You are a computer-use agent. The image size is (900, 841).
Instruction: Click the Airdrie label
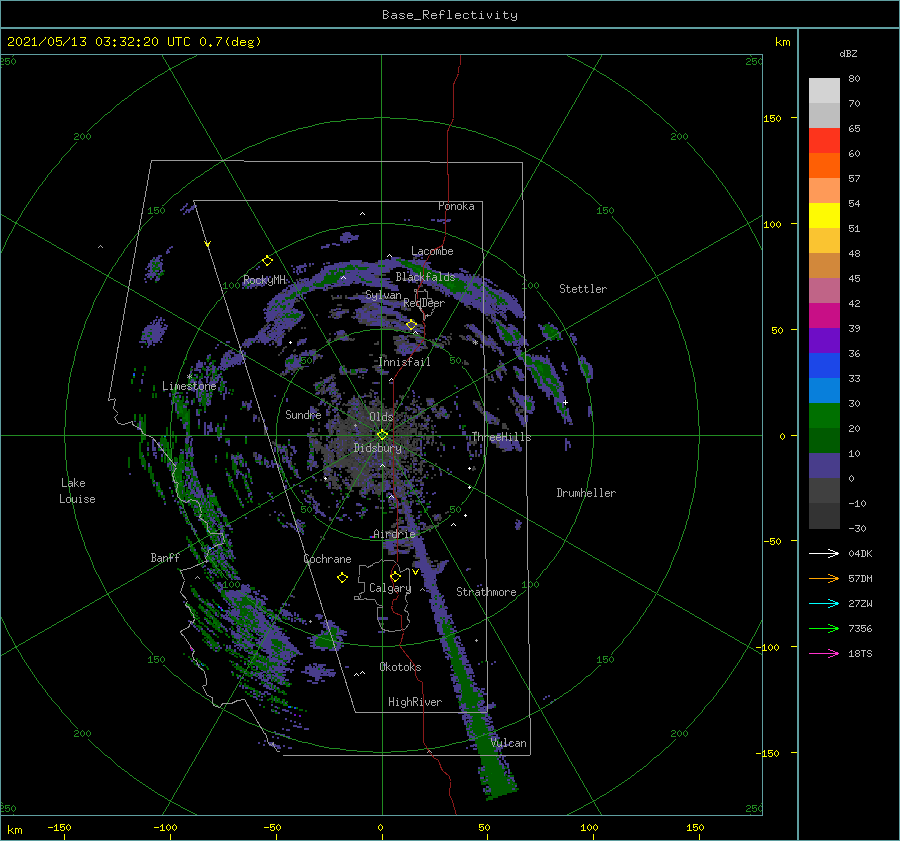tap(394, 534)
